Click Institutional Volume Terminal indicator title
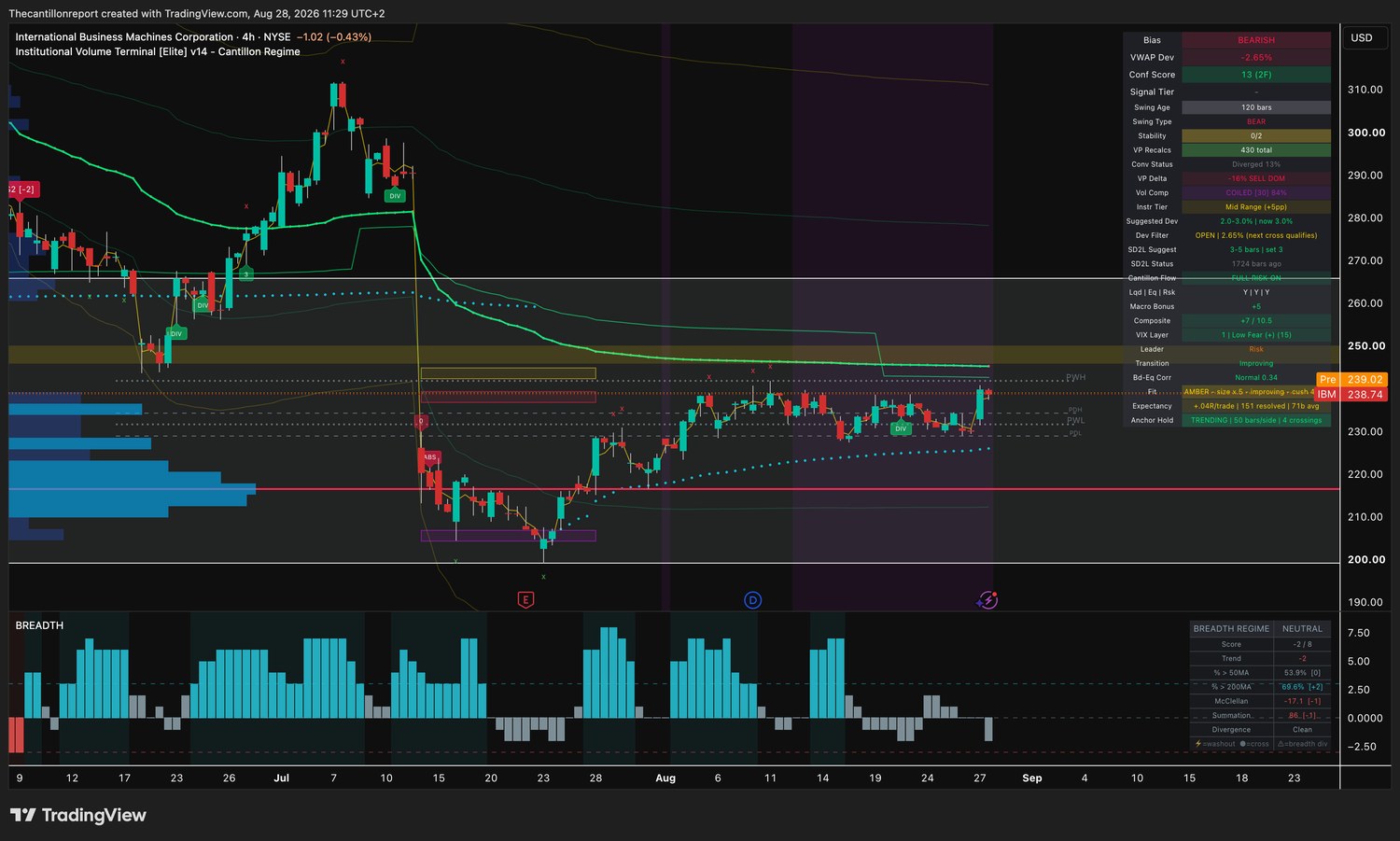 tap(158, 52)
